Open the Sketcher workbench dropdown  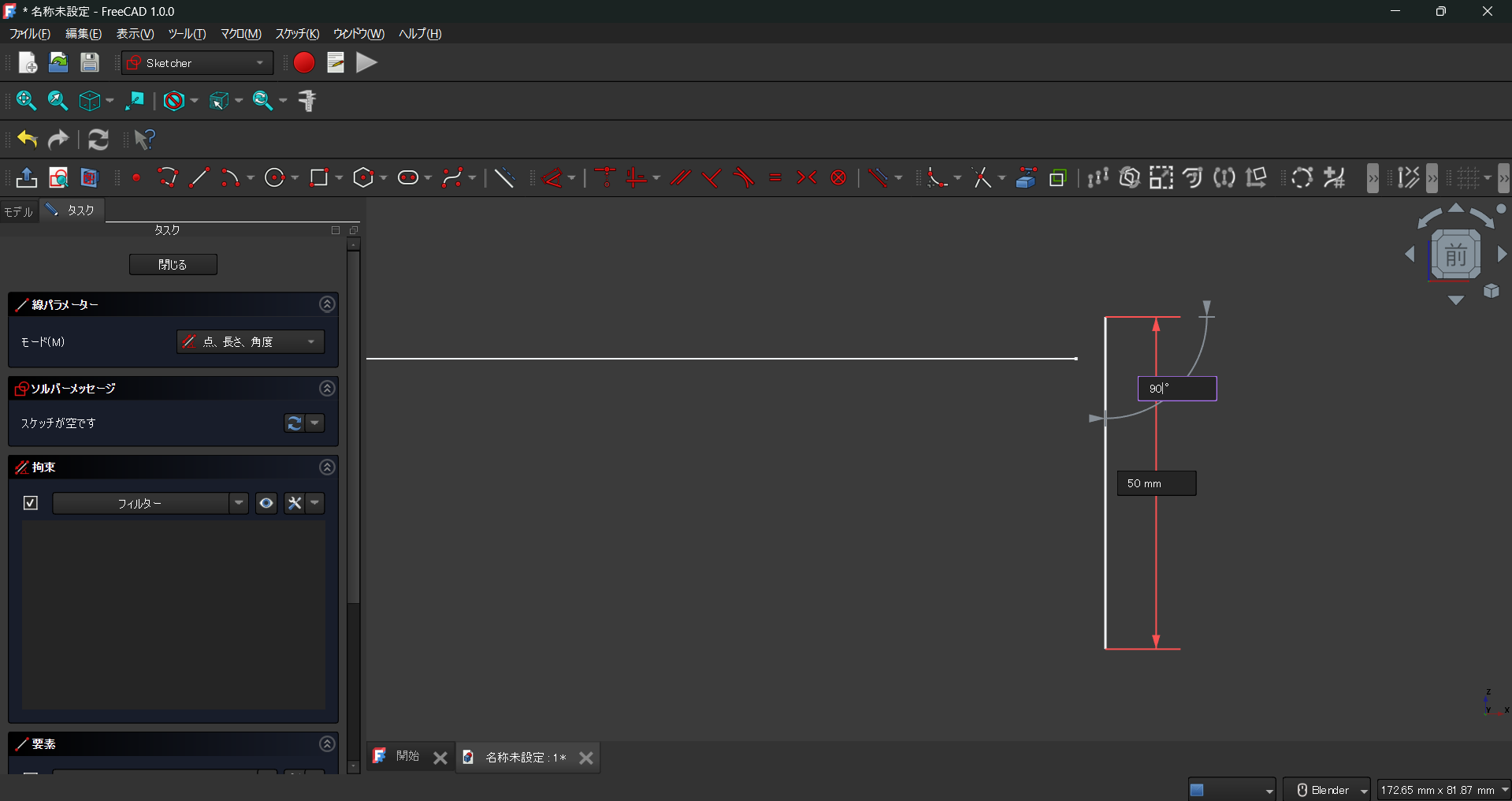click(x=198, y=63)
